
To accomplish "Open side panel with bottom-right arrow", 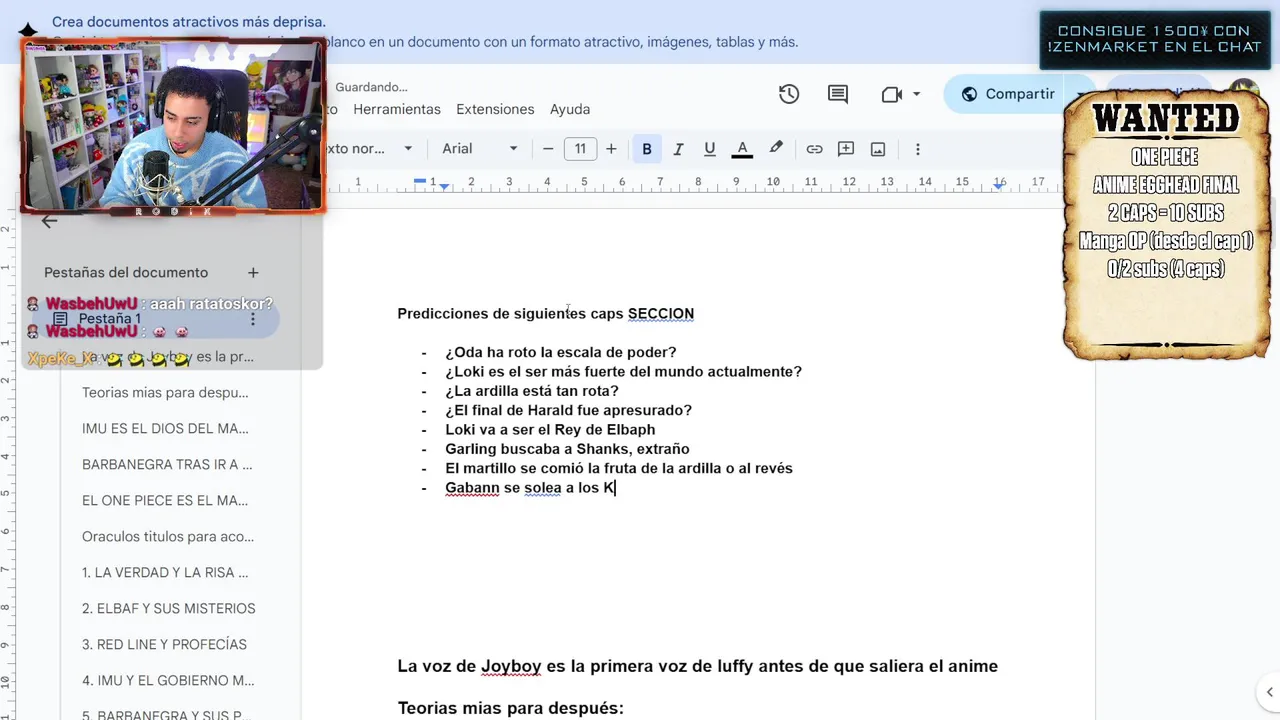I will coord(1269,691).
